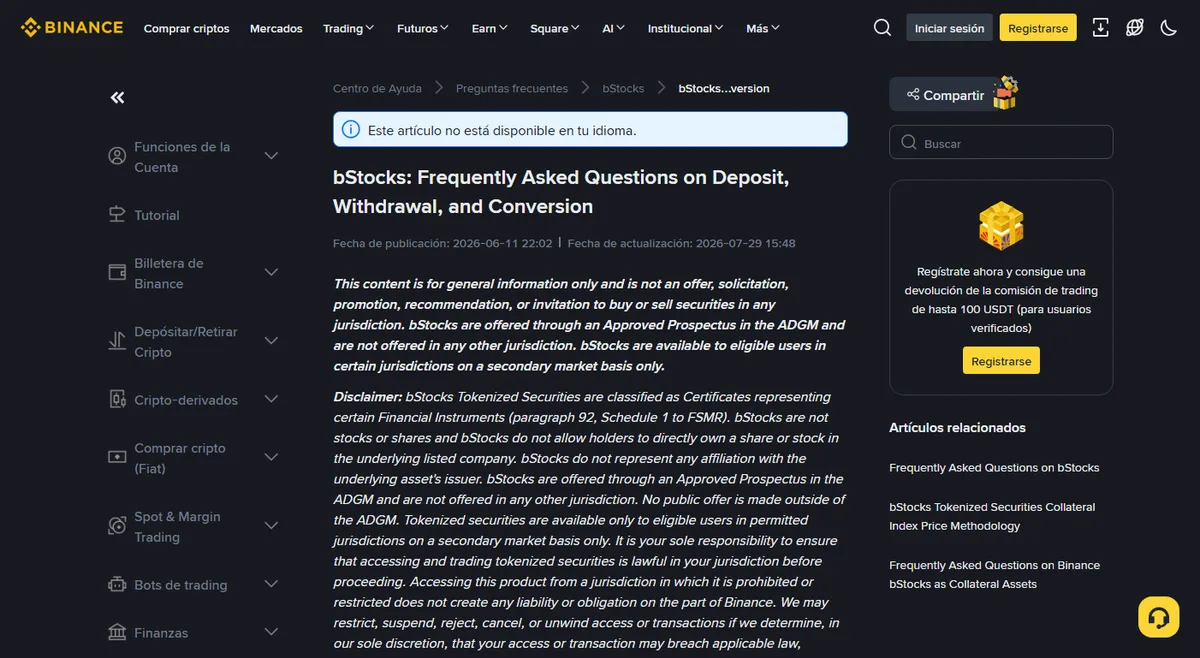Expand Funciones de la Cuenta section
Image resolution: width=1200 pixels, height=658 pixels.
point(271,156)
